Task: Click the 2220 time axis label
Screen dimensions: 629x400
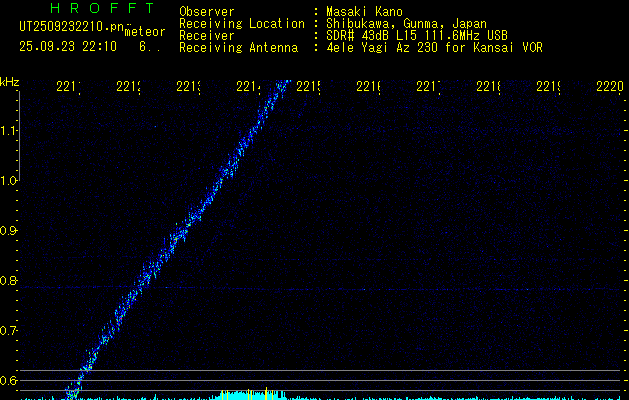Action: 608,87
